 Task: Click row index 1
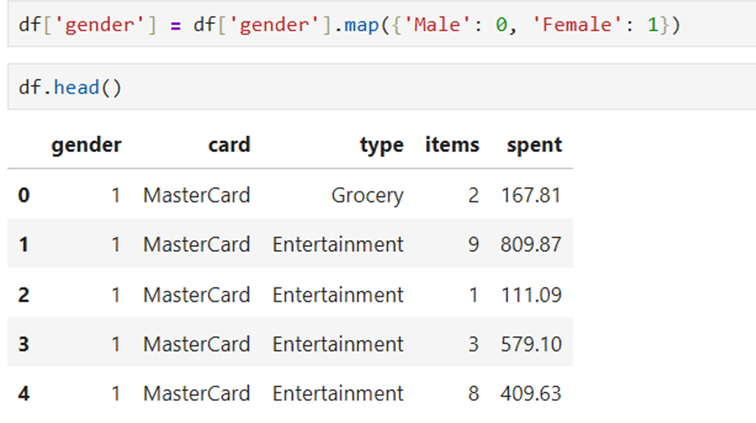(x=24, y=245)
